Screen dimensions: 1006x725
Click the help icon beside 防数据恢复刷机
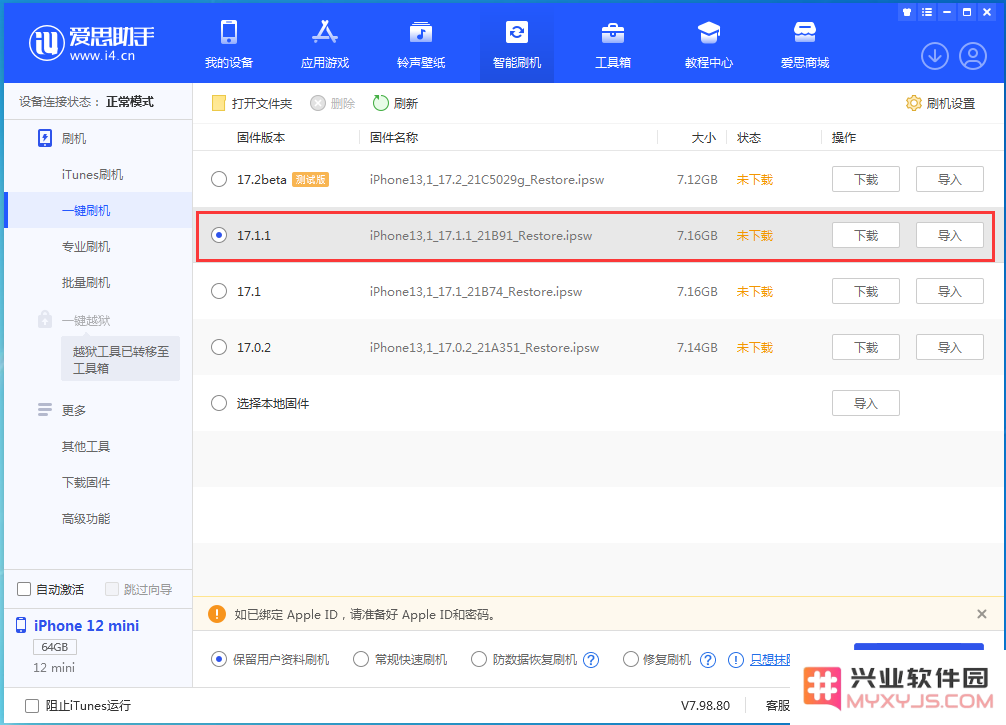[591, 660]
